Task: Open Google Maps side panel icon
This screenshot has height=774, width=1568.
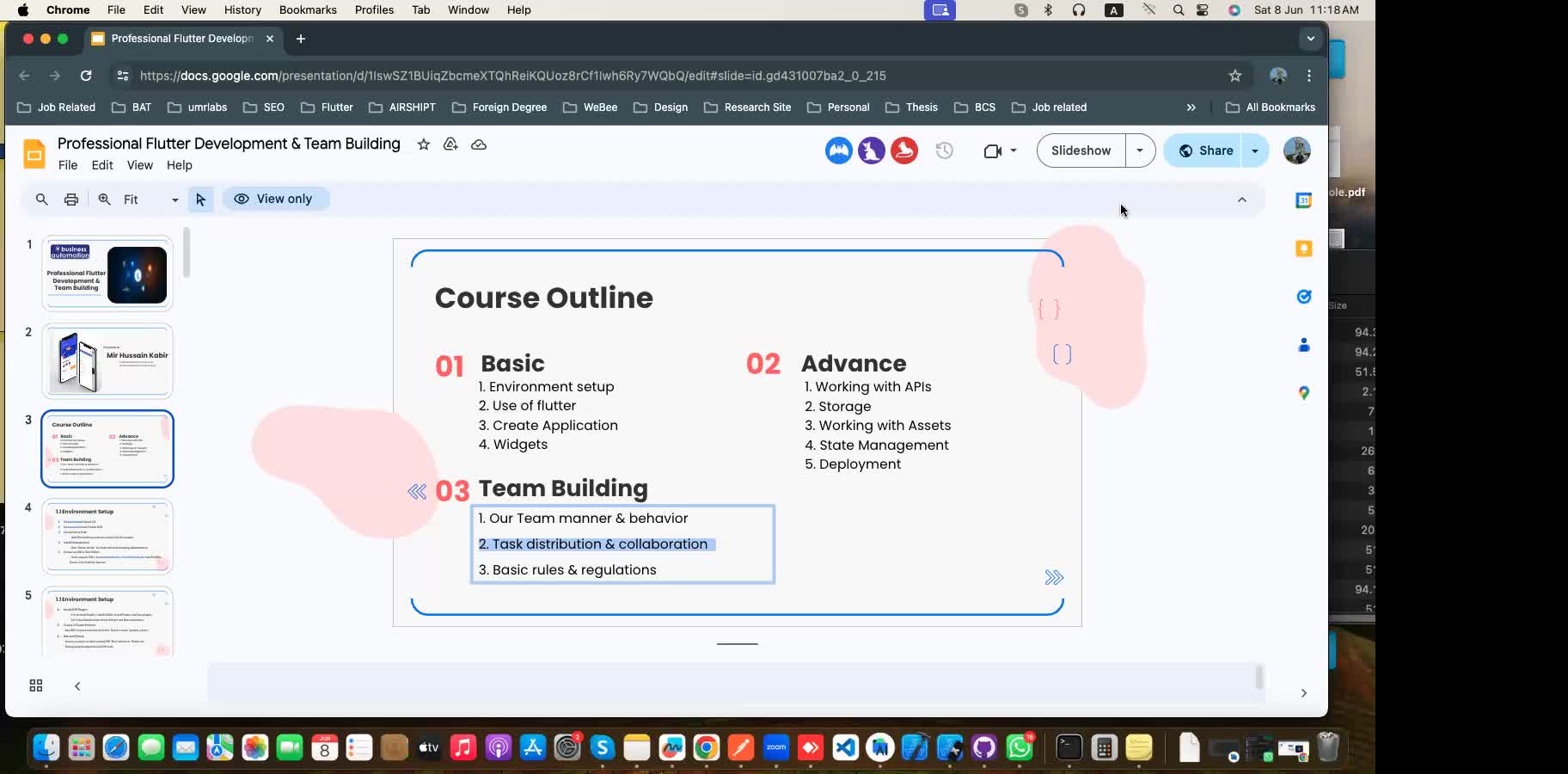Action: click(x=1303, y=393)
